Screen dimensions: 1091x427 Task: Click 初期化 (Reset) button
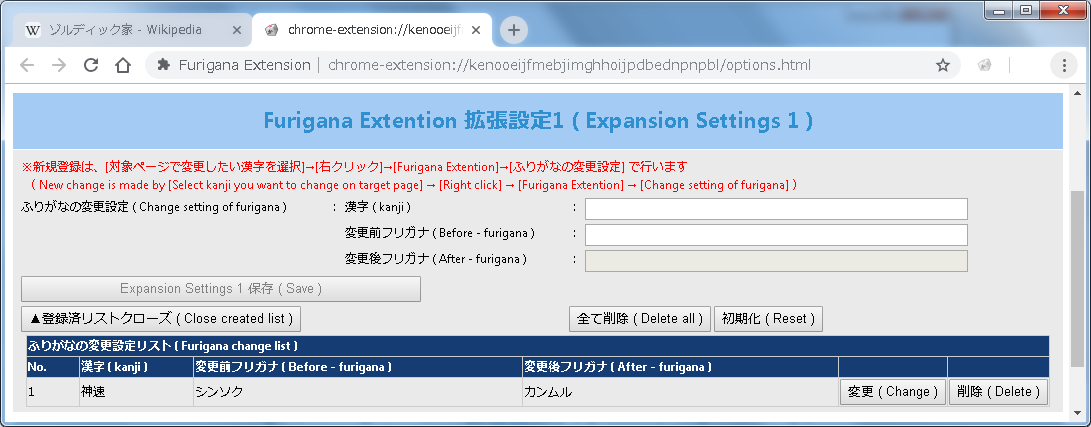pyautogui.click(x=768, y=319)
